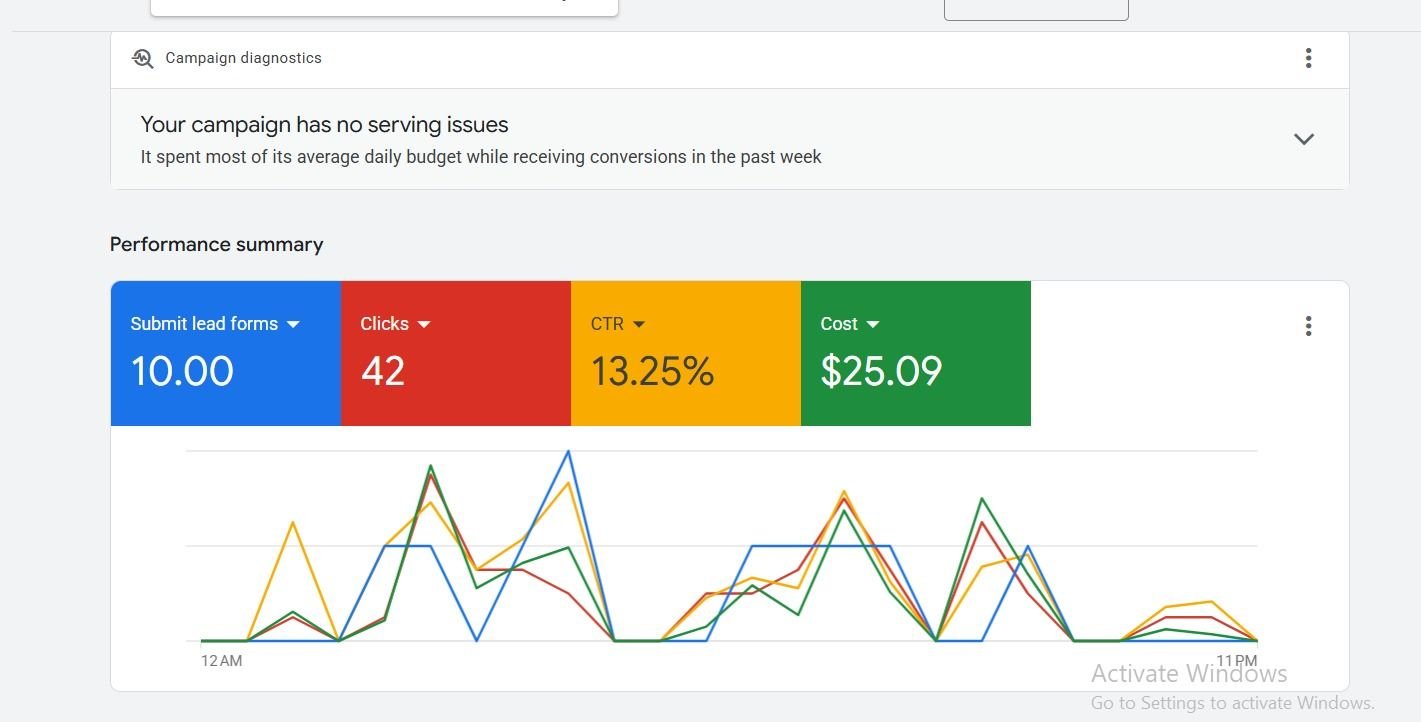Select the green $25.09 cost value

click(x=881, y=371)
